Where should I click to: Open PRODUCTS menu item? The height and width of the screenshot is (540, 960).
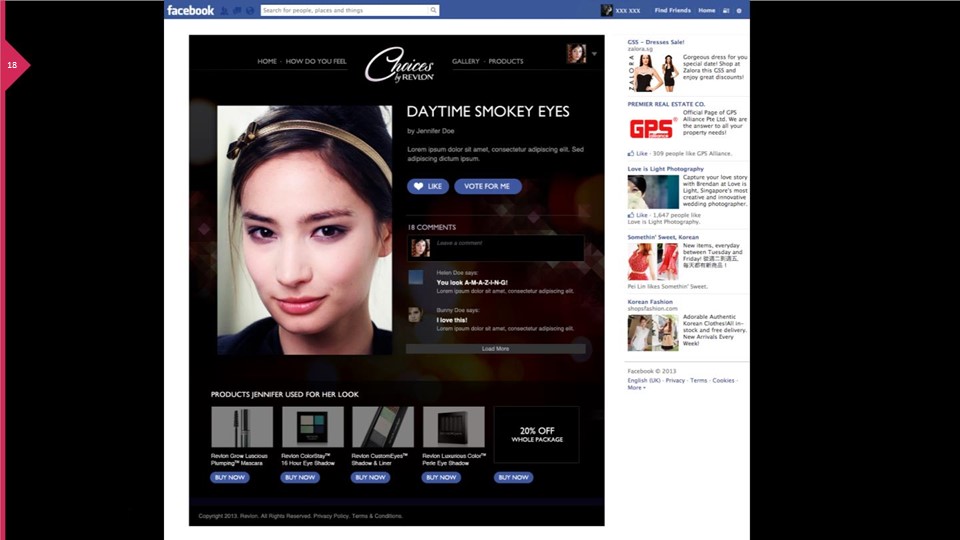506,61
